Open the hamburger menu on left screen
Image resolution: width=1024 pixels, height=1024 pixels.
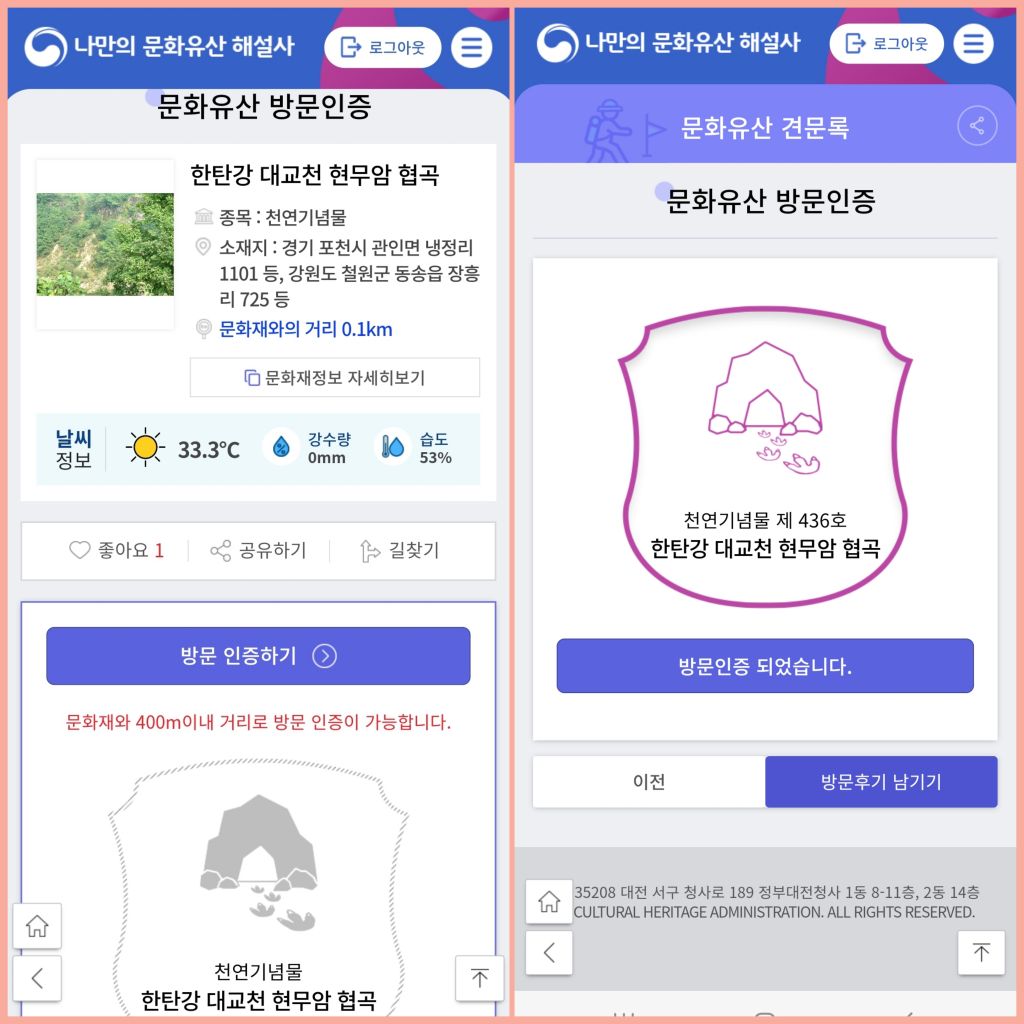[x=471, y=47]
